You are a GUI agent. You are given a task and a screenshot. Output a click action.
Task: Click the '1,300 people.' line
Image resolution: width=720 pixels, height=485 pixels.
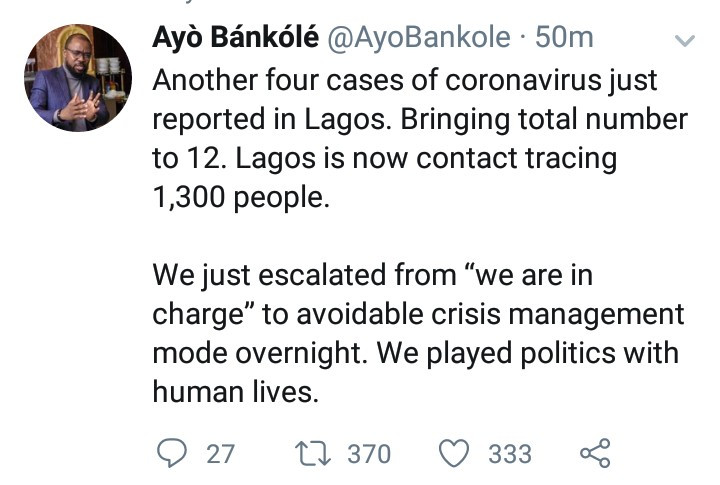241,198
